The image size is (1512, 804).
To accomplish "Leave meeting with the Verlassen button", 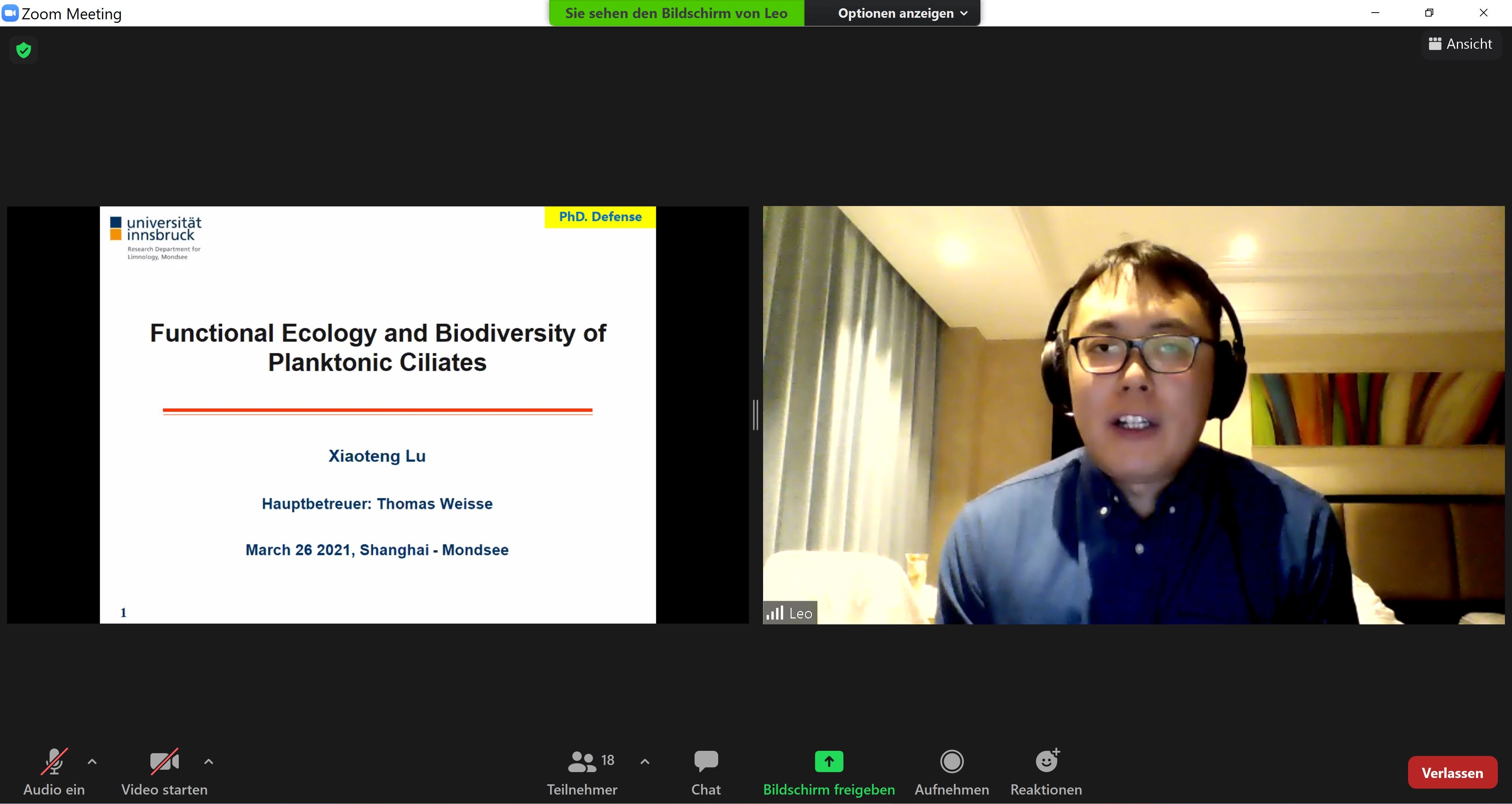I will point(1451,772).
